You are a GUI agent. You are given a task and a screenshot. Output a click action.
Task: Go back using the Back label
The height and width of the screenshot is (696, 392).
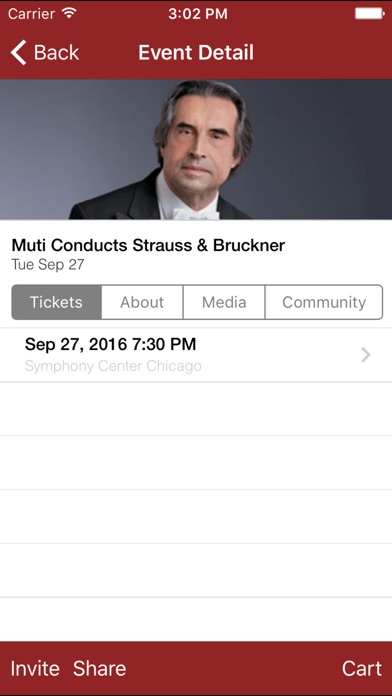pyautogui.click(x=56, y=53)
